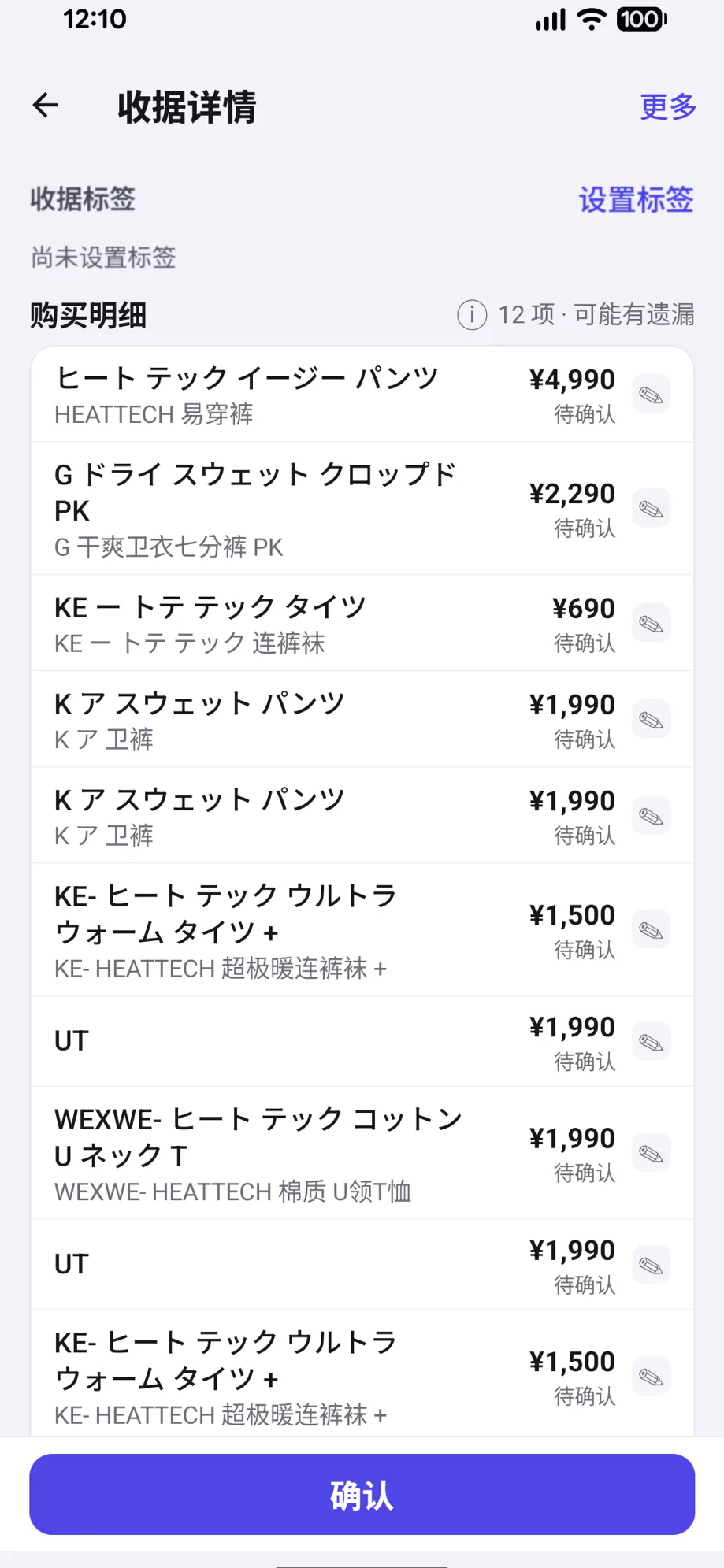724x1568 pixels.
Task: Open the 更多 menu
Action: (668, 106)
